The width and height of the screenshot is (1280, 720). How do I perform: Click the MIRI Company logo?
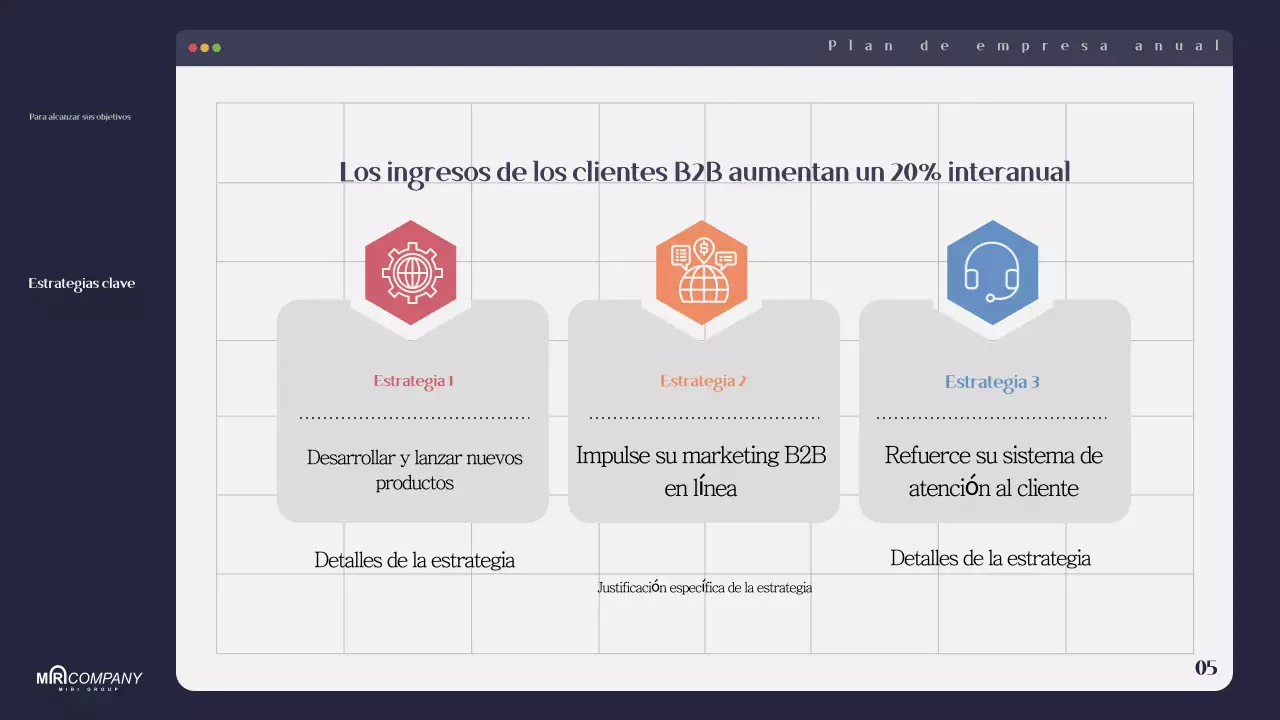tap(88, 679)
